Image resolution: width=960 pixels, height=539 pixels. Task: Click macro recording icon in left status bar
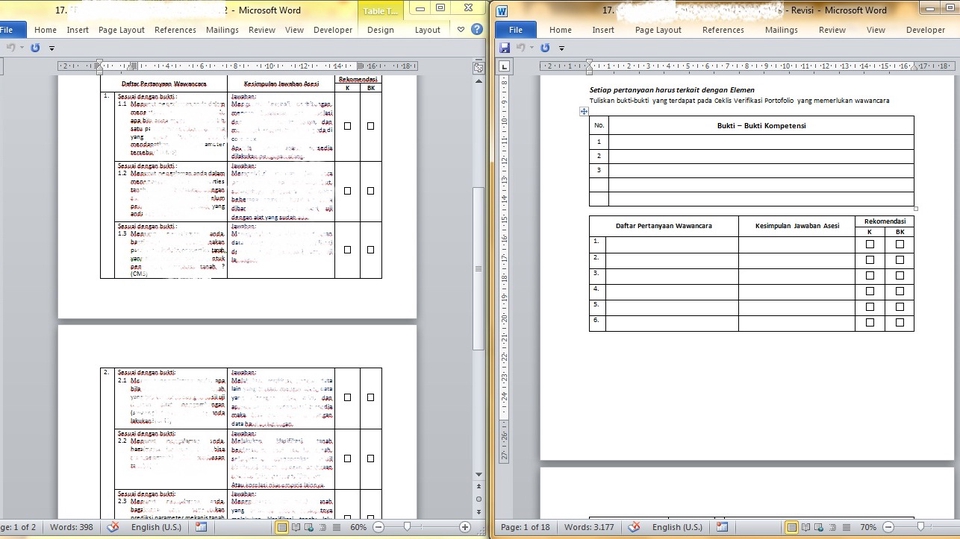pos(201,527)
